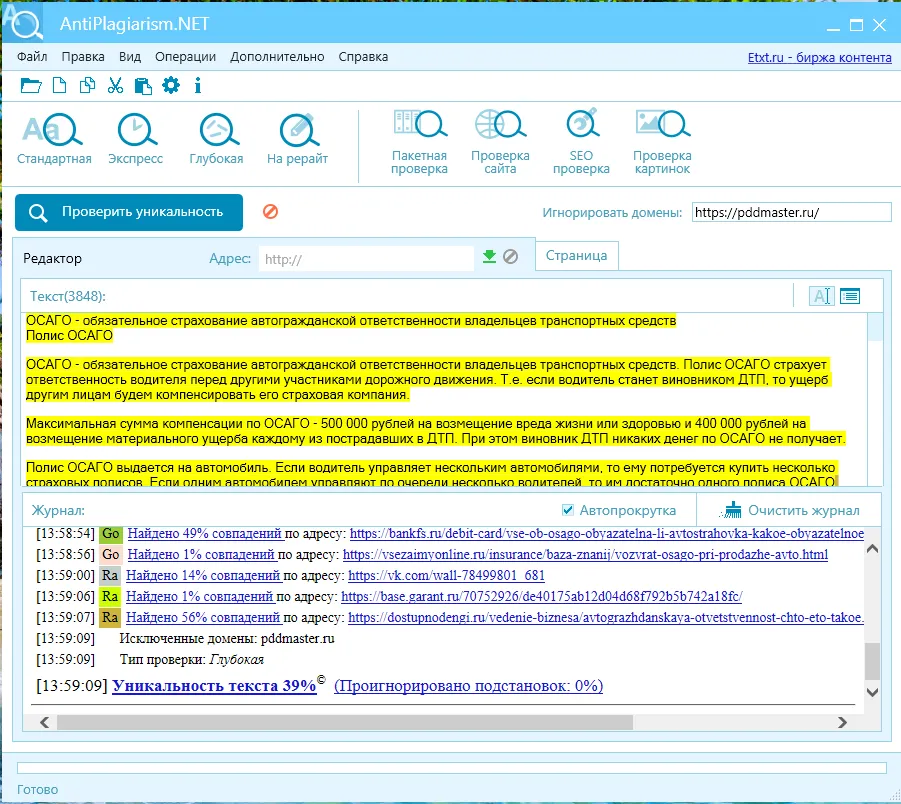Open the Файл menu
The height and width of the screenshot is (804, 901).
click(32, 57)
